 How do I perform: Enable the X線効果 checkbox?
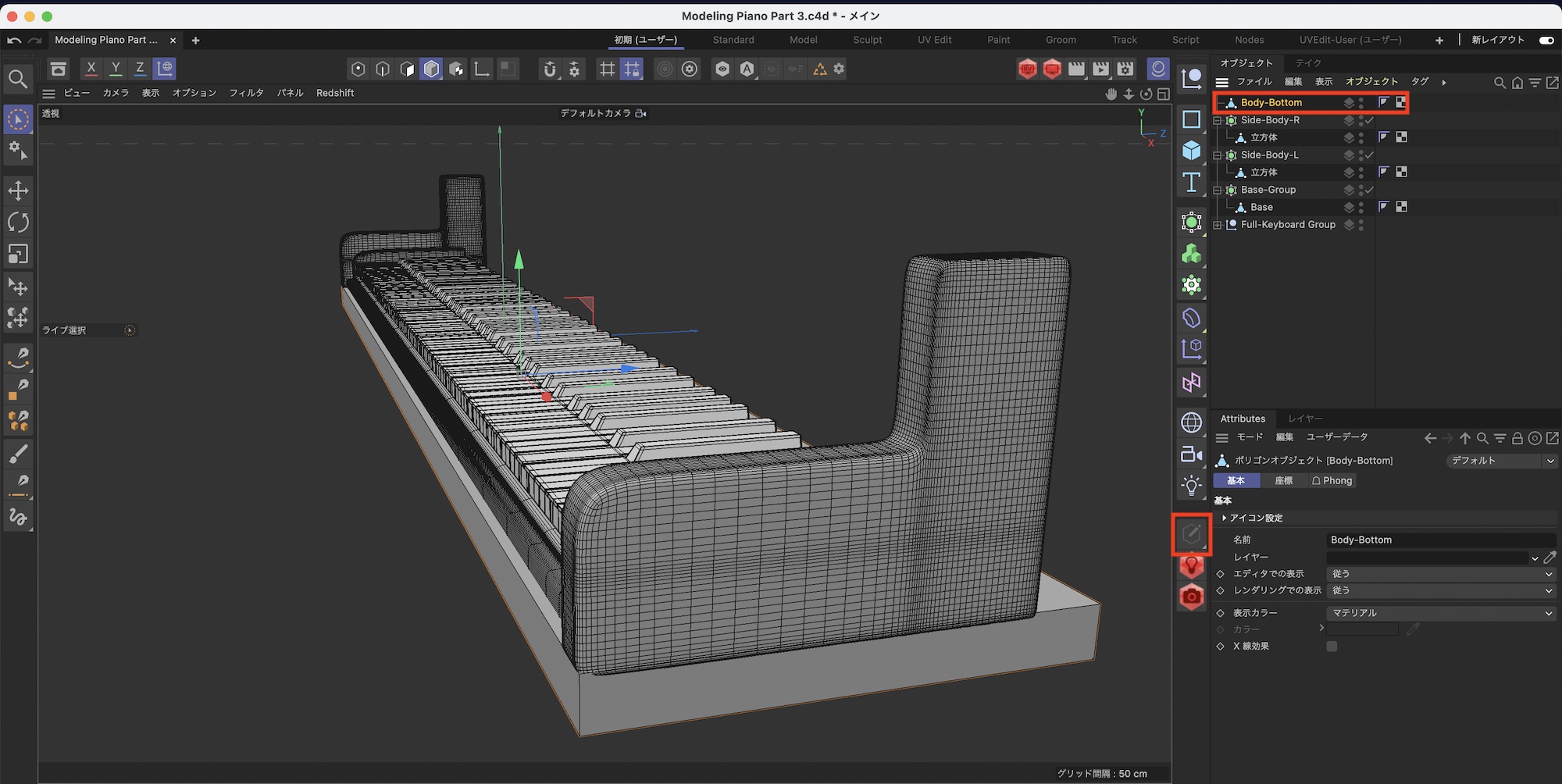1332,647
